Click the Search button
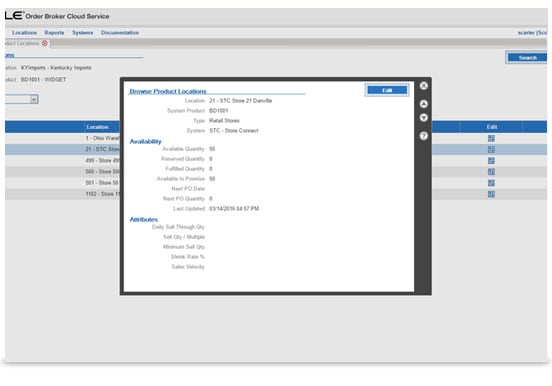 click(527, 57)
